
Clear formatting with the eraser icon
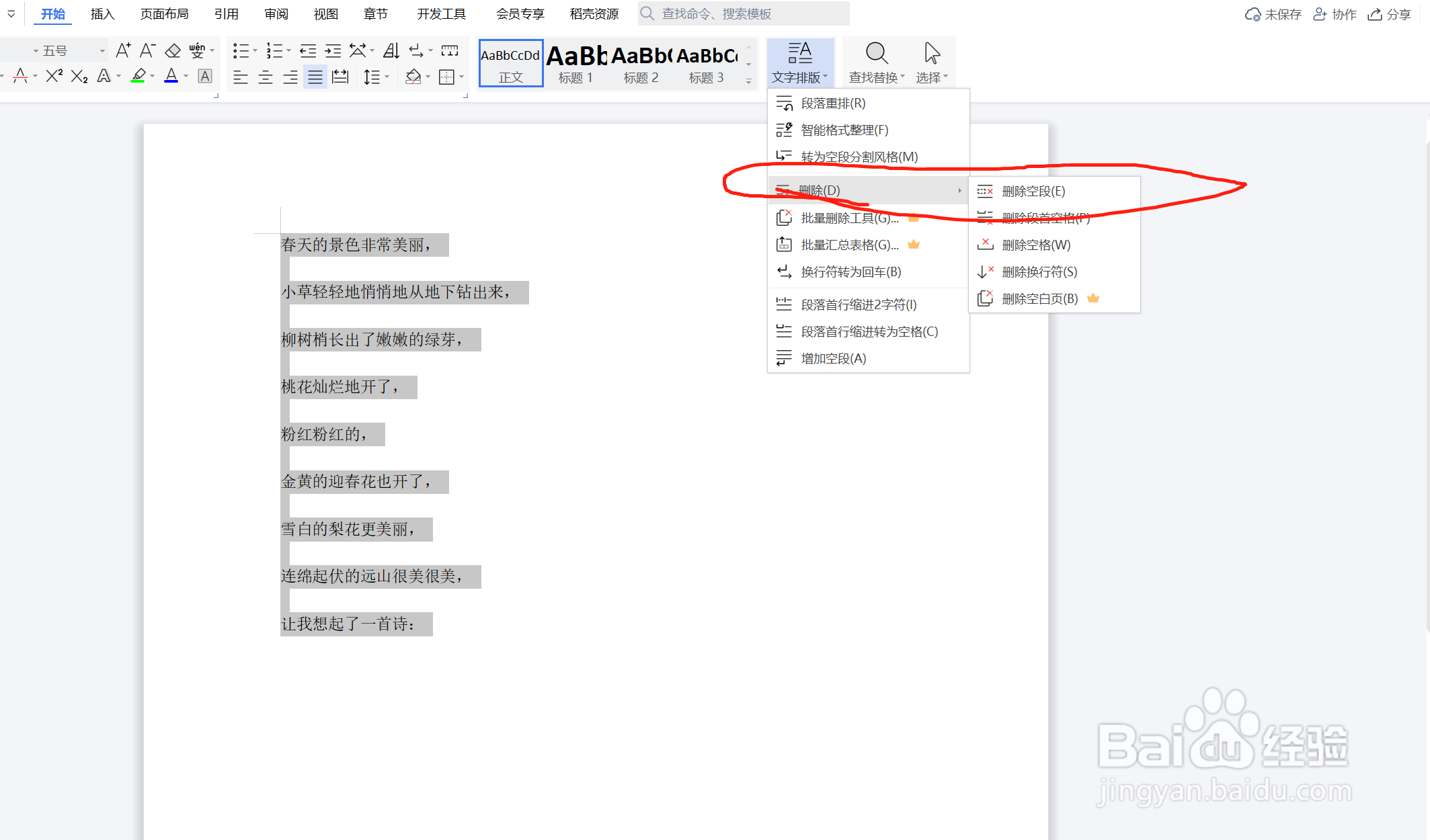point(173,50)
